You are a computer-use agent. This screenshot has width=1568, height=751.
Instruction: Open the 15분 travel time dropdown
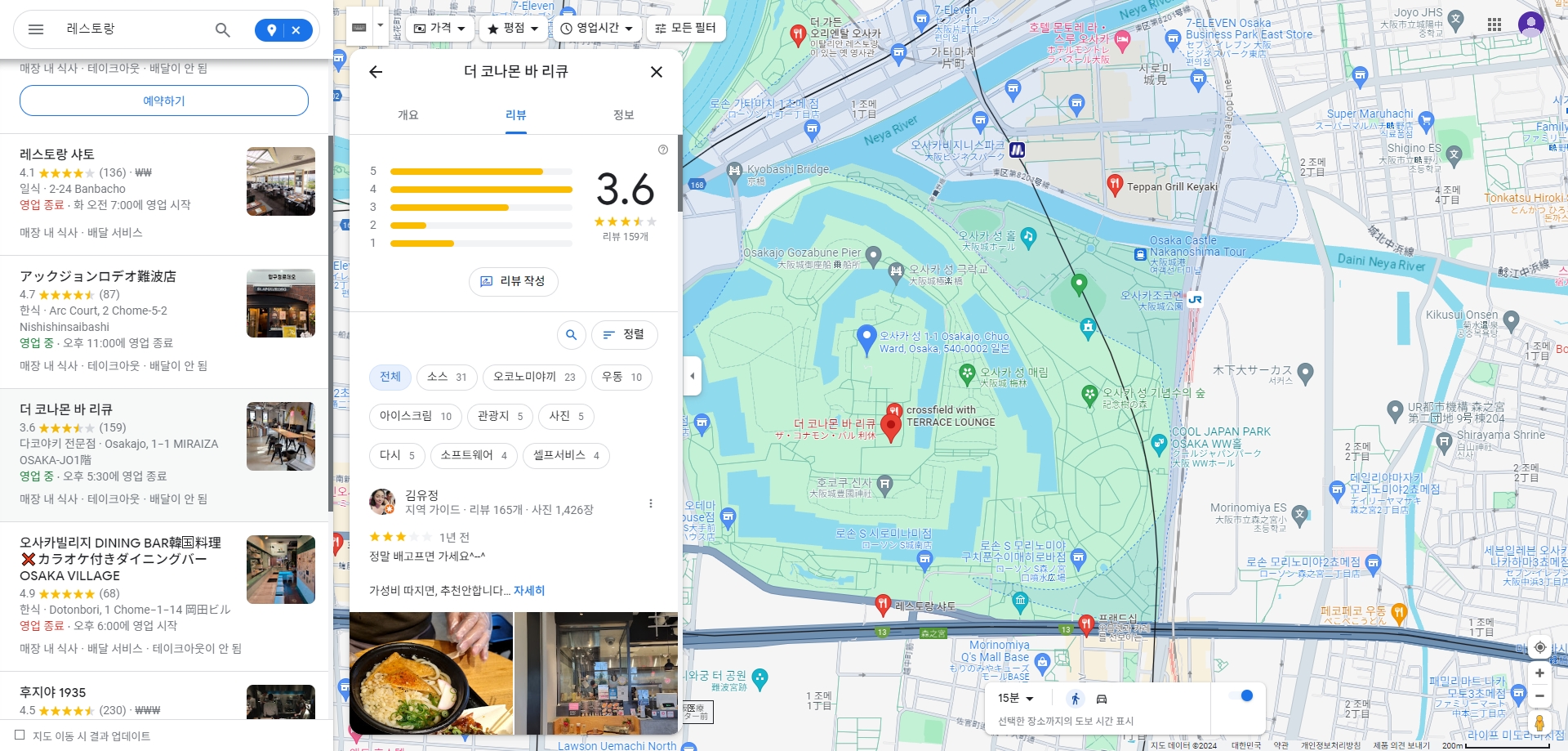1016,698
